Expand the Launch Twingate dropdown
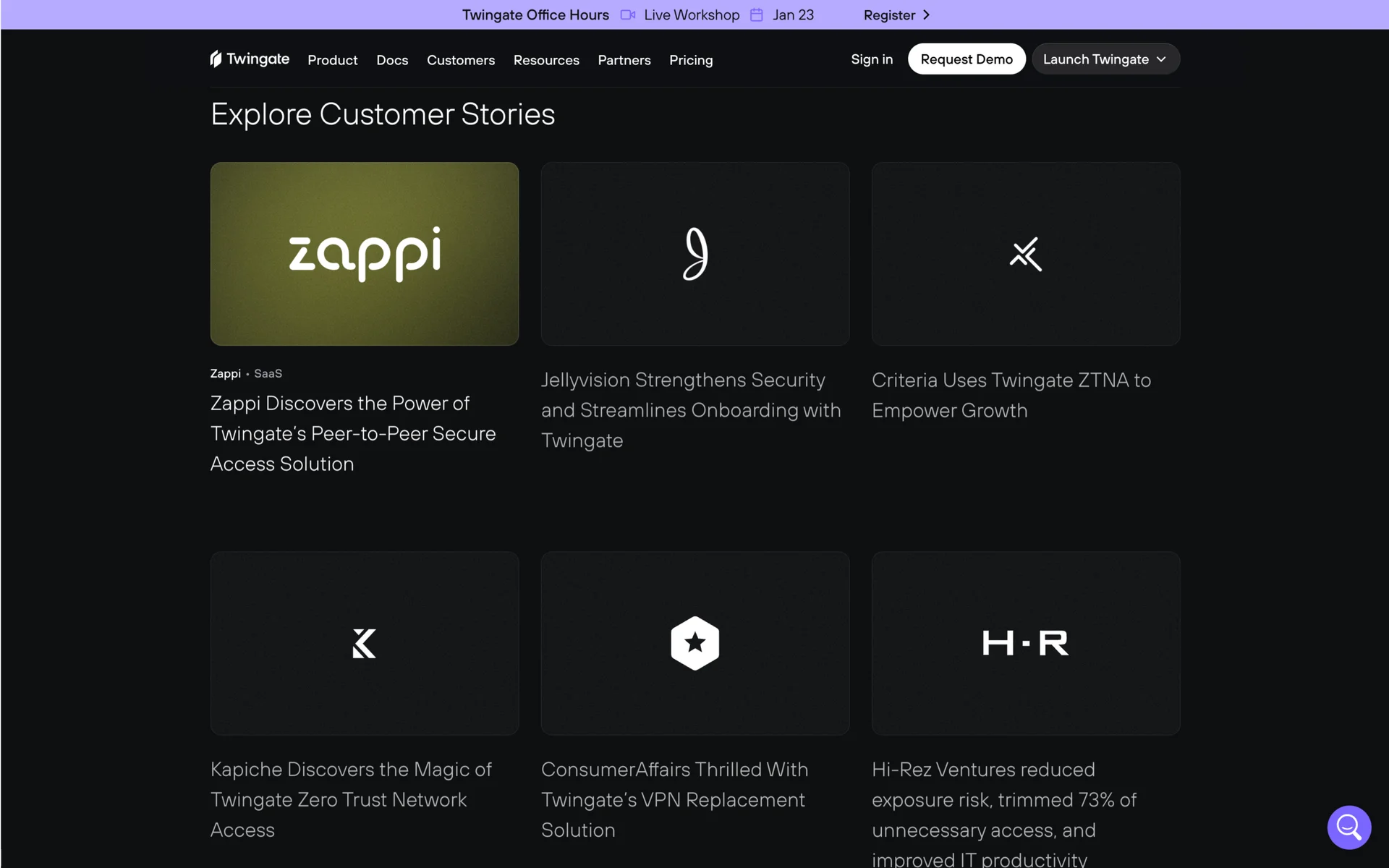The width and height of the screenshot is (1389, 868). [1105, 59]
